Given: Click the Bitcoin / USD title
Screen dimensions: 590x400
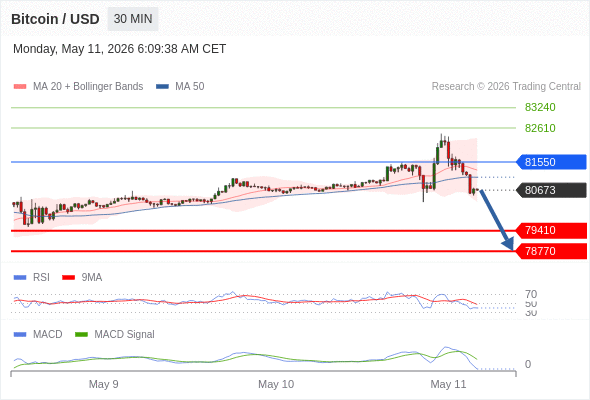Looking at the screenshot, I should click(55, 19).
